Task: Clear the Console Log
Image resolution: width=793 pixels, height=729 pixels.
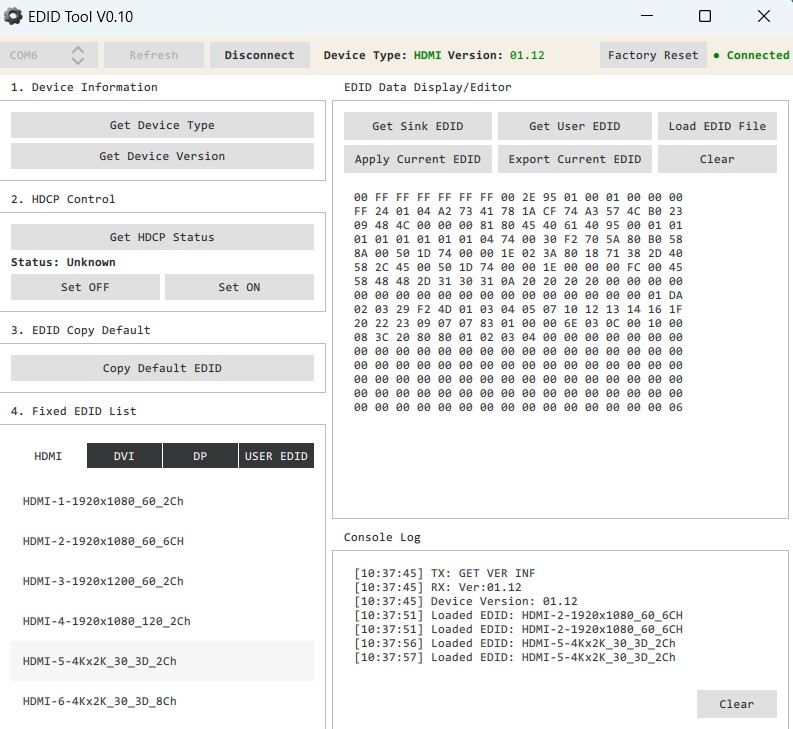Action: pyautogui.click(x=736, y=704)
